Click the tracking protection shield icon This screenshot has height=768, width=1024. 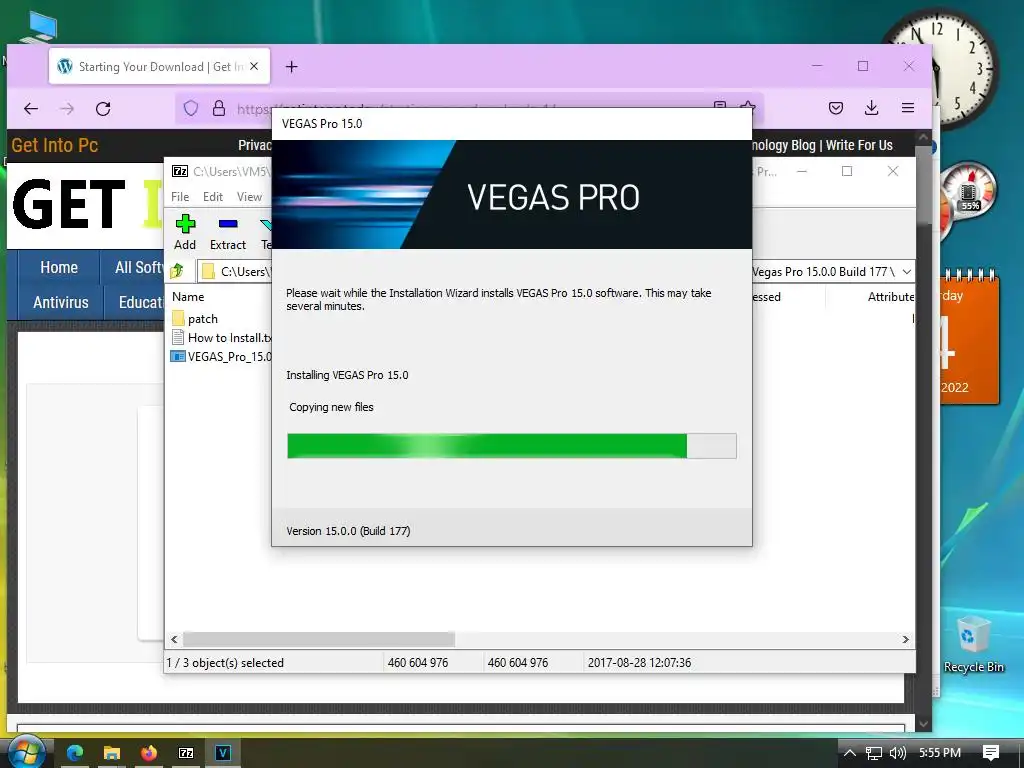(191, 108)
